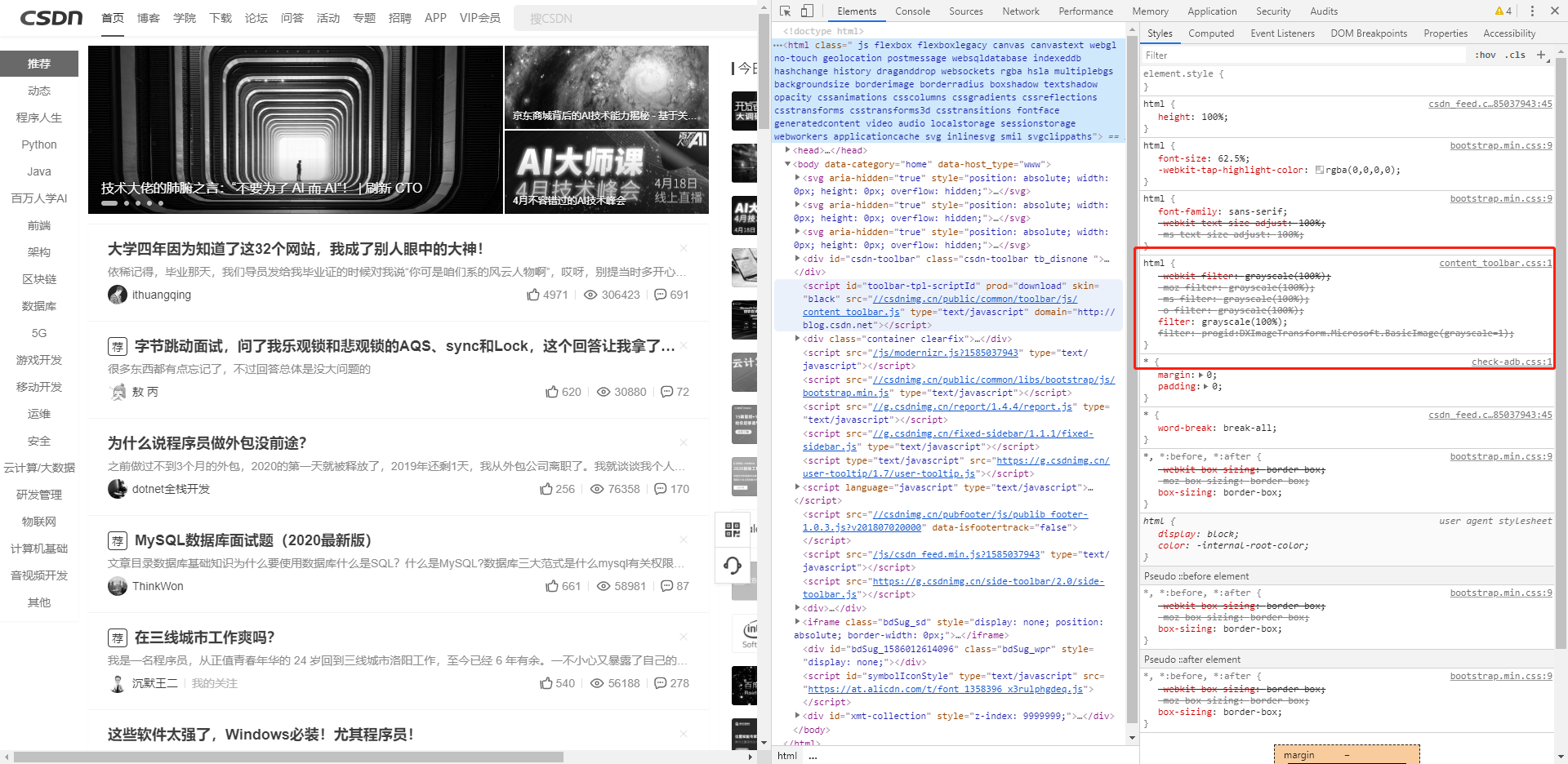
Task: Click the like icon showing 256
Action: [546, 489]
